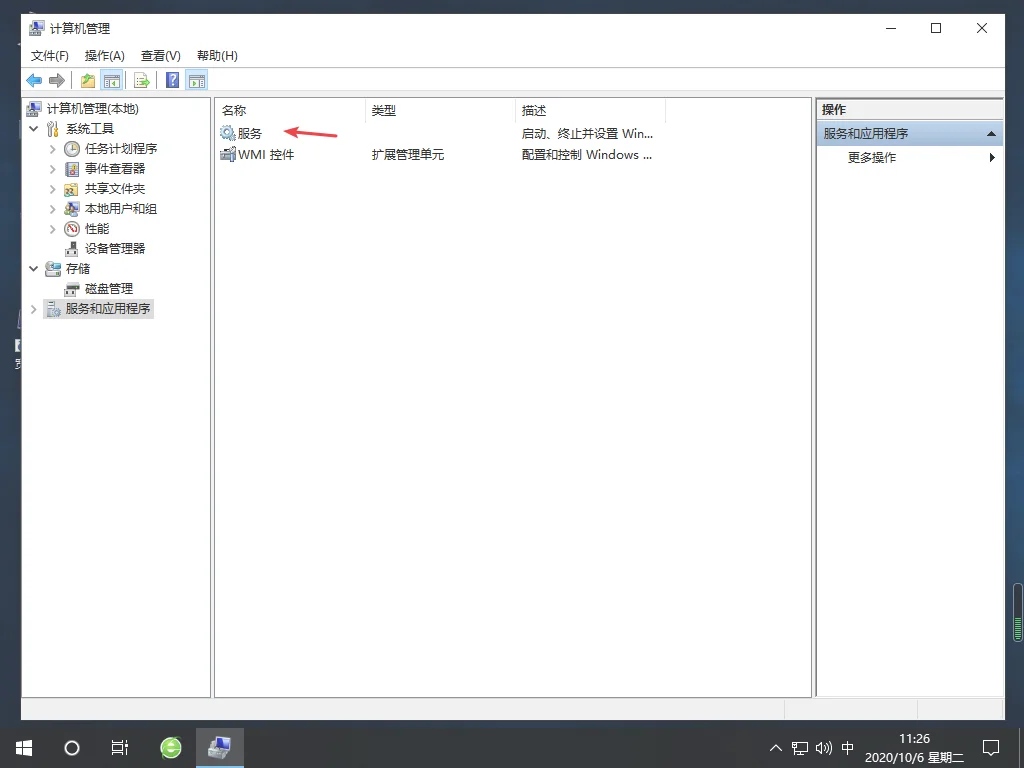Click the 服务 gear icon in list
Image resolution: width=1024 pixels, height=768 pixels.
pos(227,133)
